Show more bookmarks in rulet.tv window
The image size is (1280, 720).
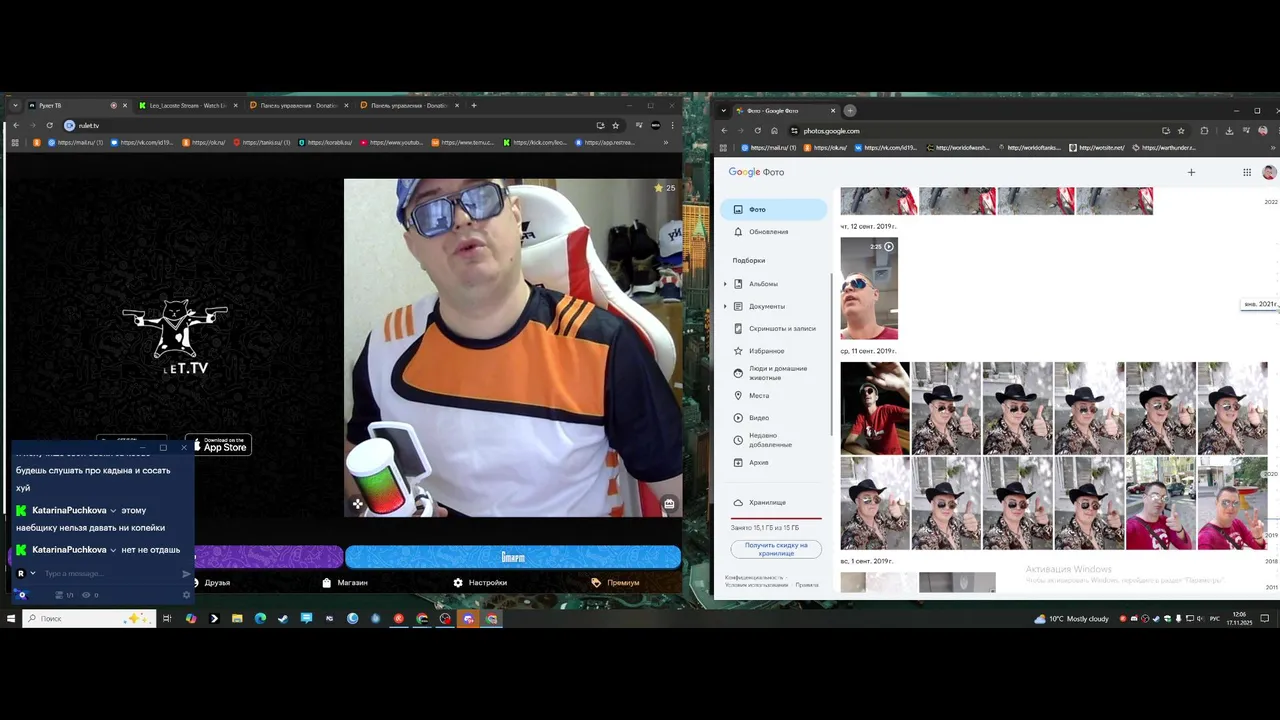pos(666,142)
